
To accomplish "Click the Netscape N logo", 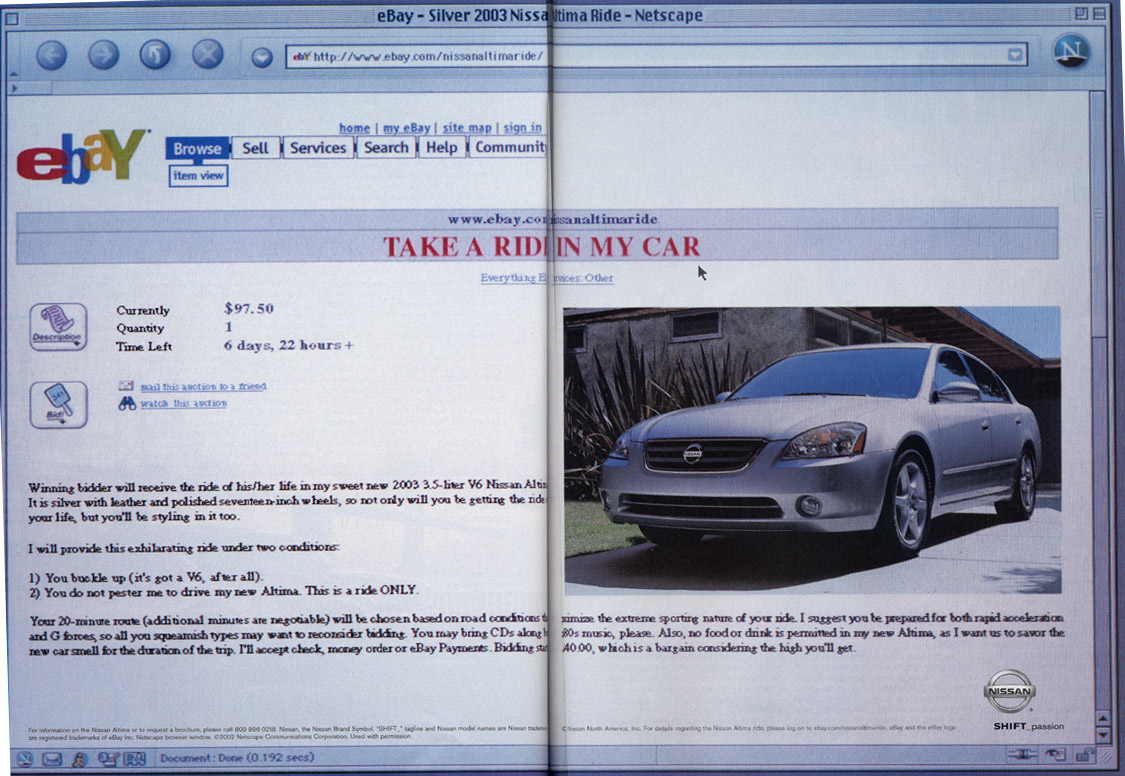I will tap(1071, 51).
